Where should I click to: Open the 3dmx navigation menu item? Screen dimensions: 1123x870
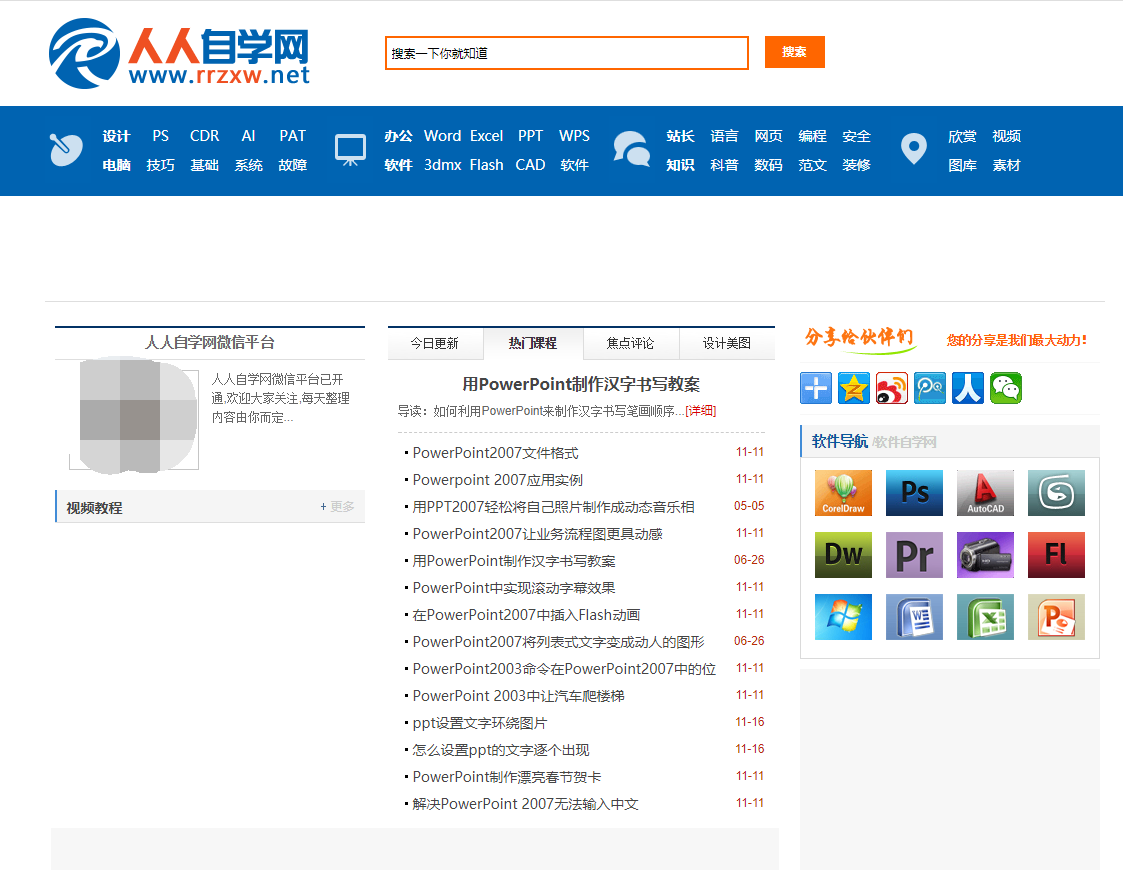[443, 165]
